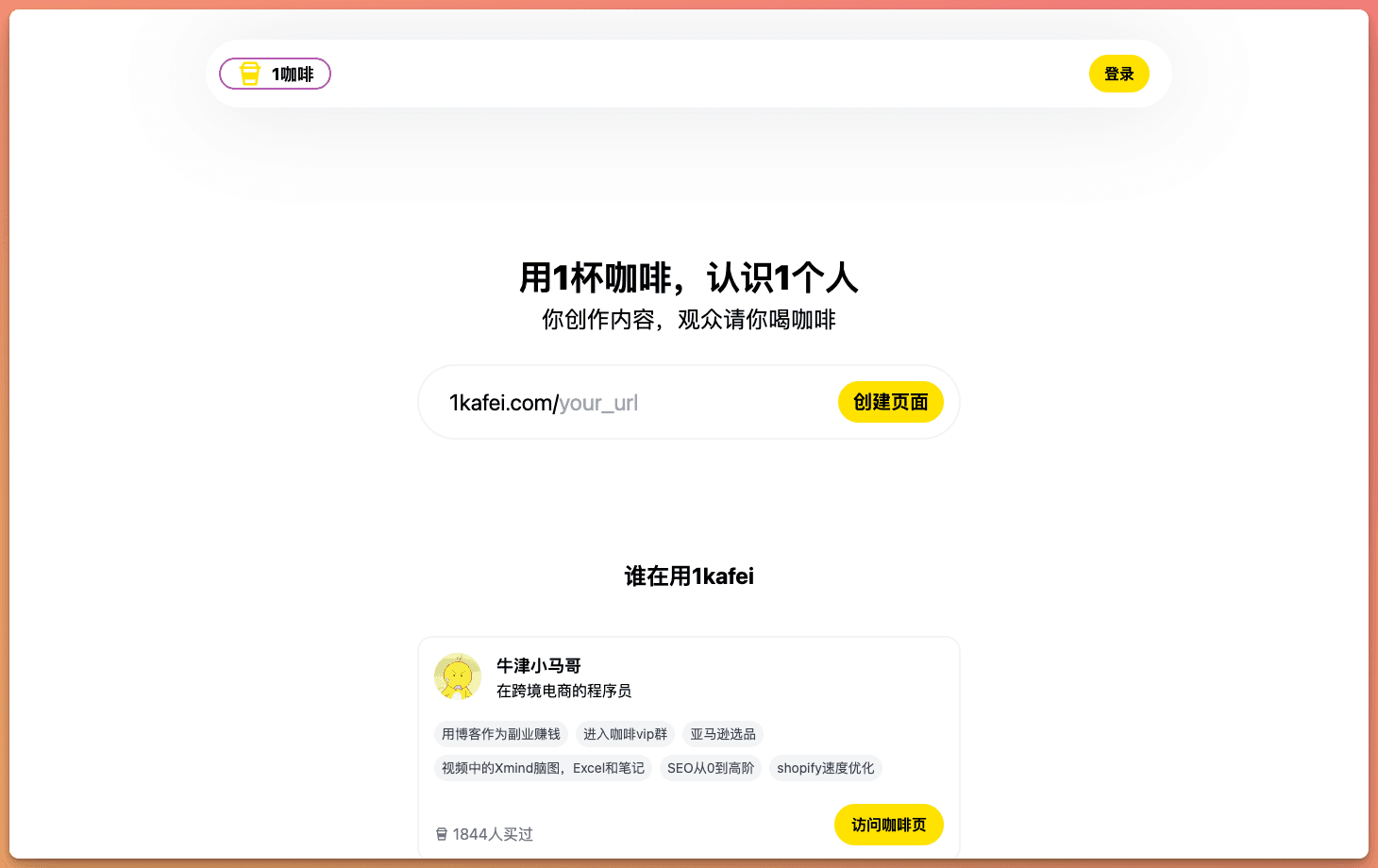
Task: Select the SEO从0到高阶 tag
Action: (x=711, y=768)
